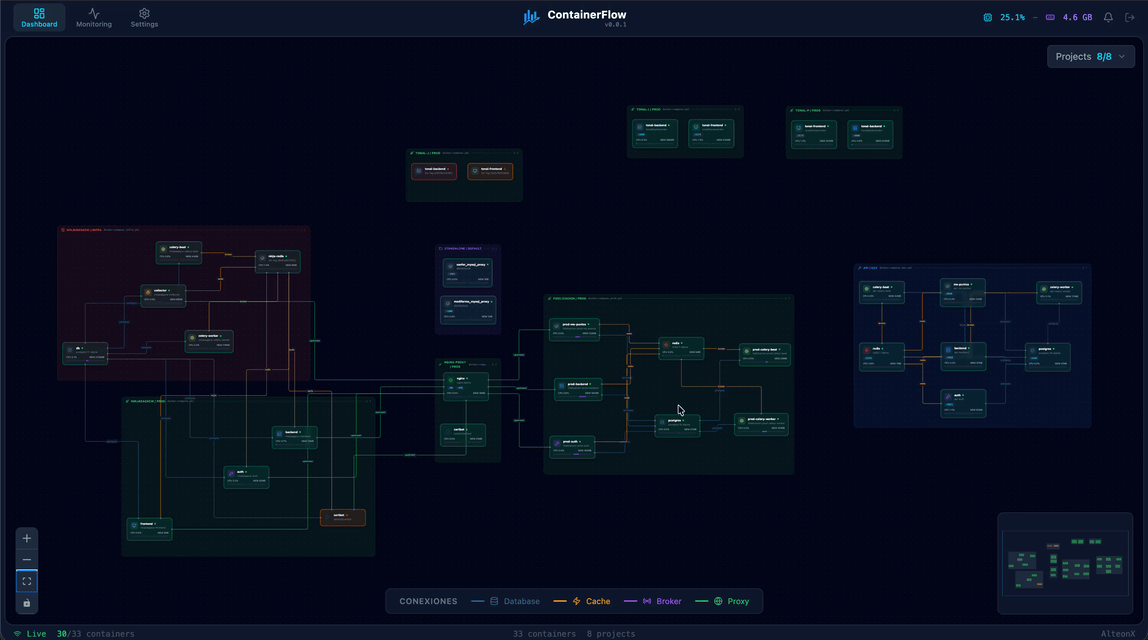Click the logout icon
Viewport: 1148px width, 640px height.
tap(1130, 18)
